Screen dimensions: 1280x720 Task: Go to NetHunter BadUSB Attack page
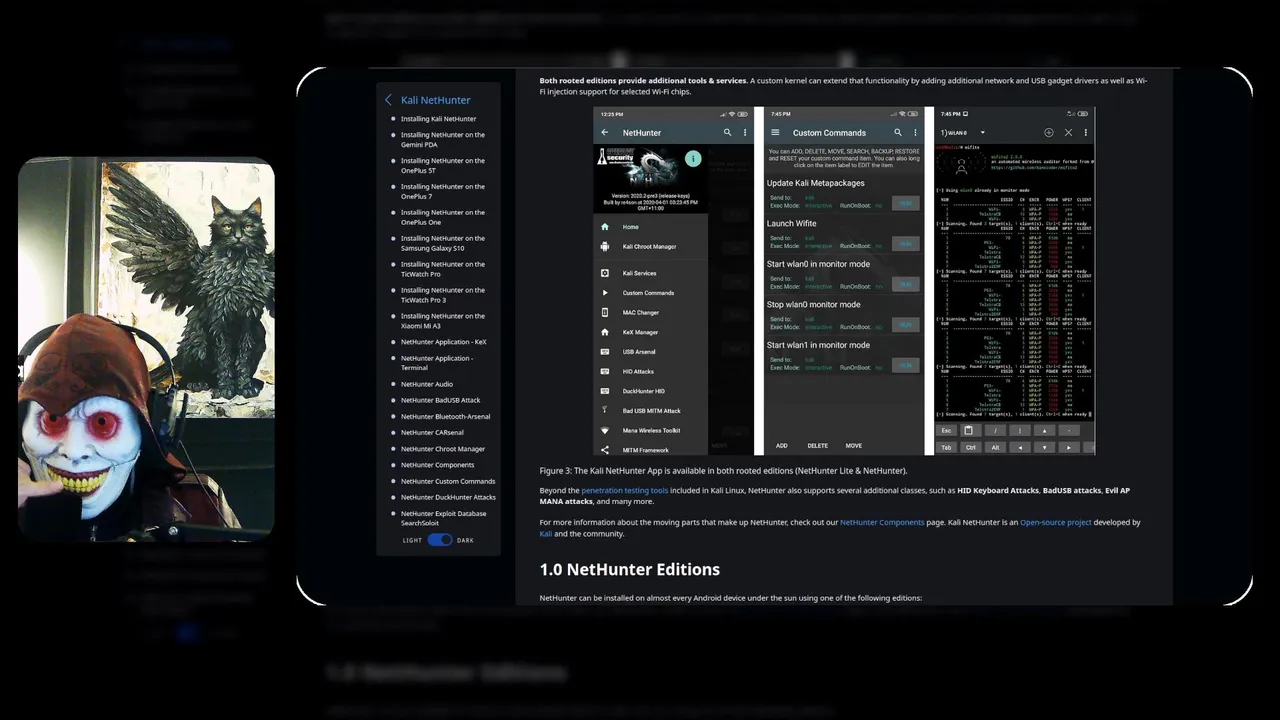(440, 400)
